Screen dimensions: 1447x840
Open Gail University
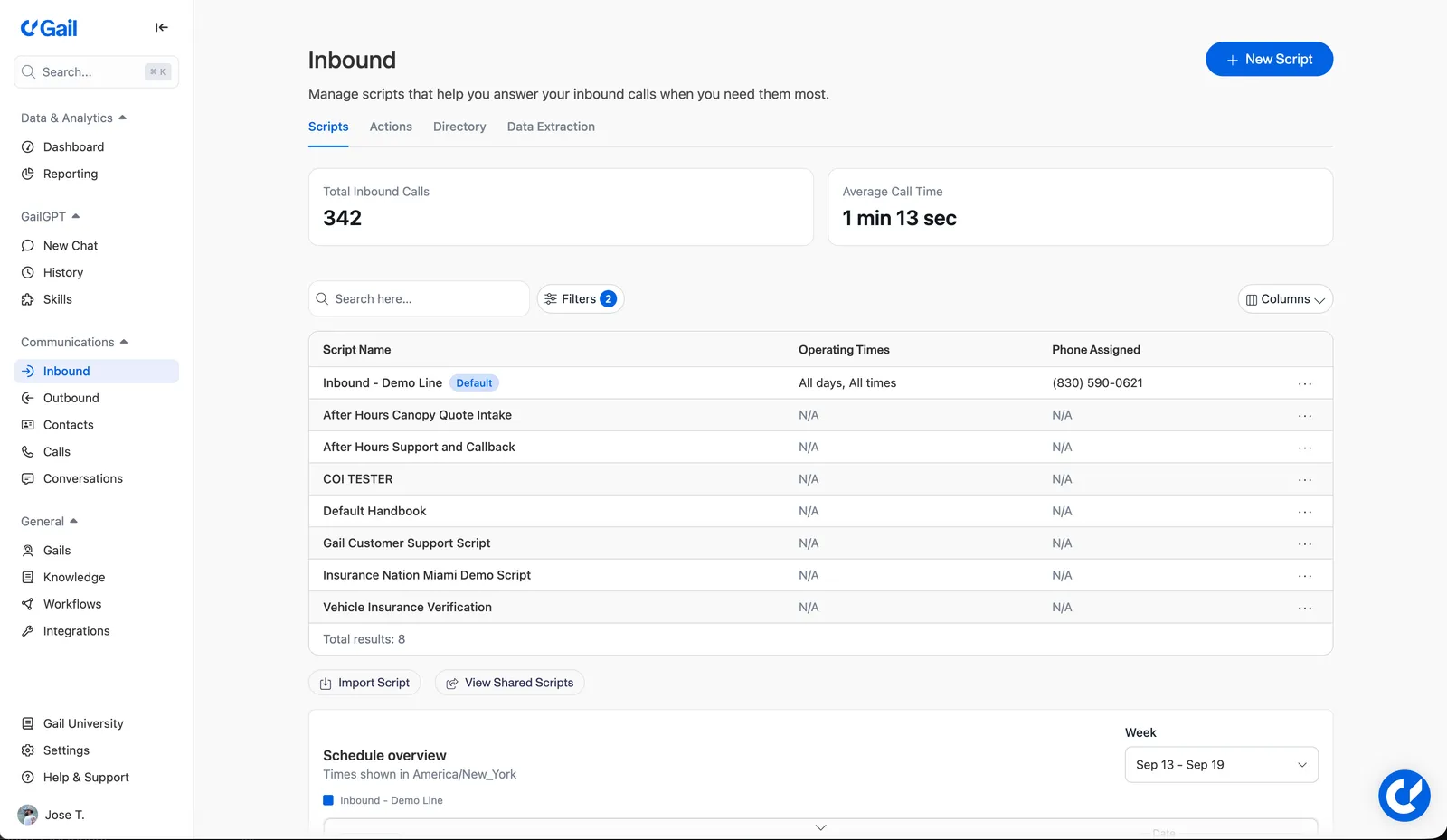coord(83,724)
